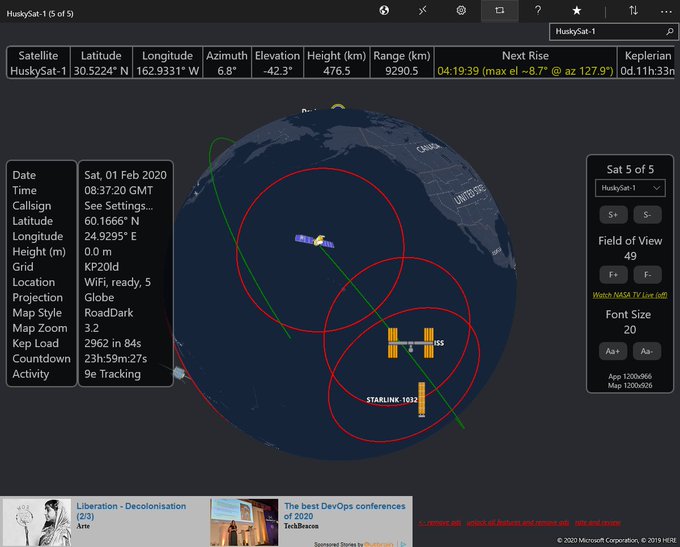This screenshot has height=547, width=680.
Task: Click the '9e Tracking' activity value
Action: pyautogui.click(x=112, y=374)
